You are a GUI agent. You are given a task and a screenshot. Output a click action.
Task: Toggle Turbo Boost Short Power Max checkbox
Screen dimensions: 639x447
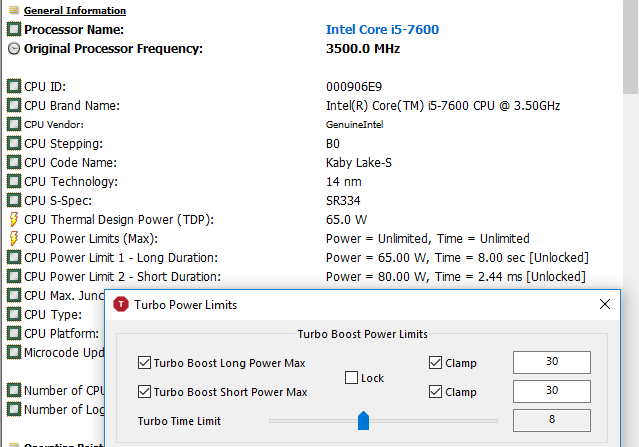[x=144, y=392]
